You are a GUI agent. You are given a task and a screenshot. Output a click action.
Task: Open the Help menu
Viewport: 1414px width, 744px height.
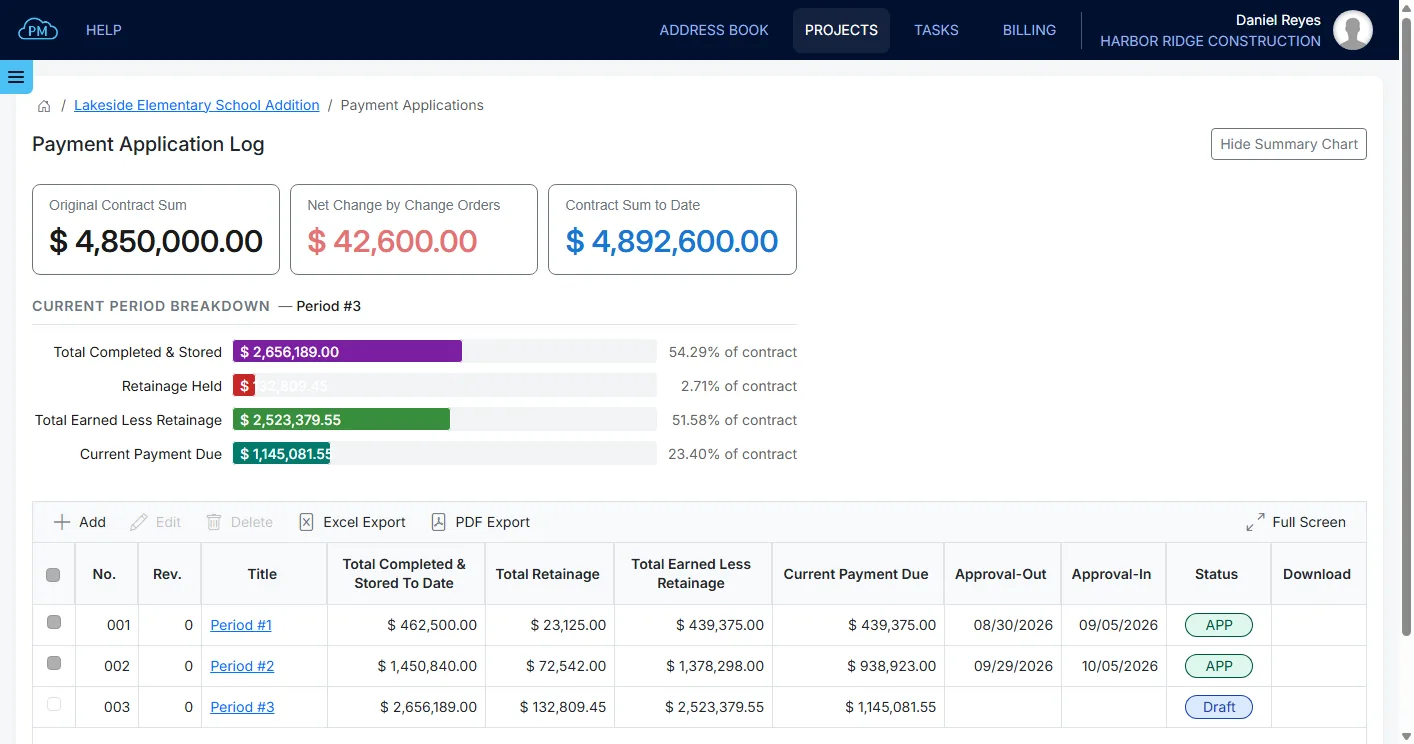coord(104,30)
